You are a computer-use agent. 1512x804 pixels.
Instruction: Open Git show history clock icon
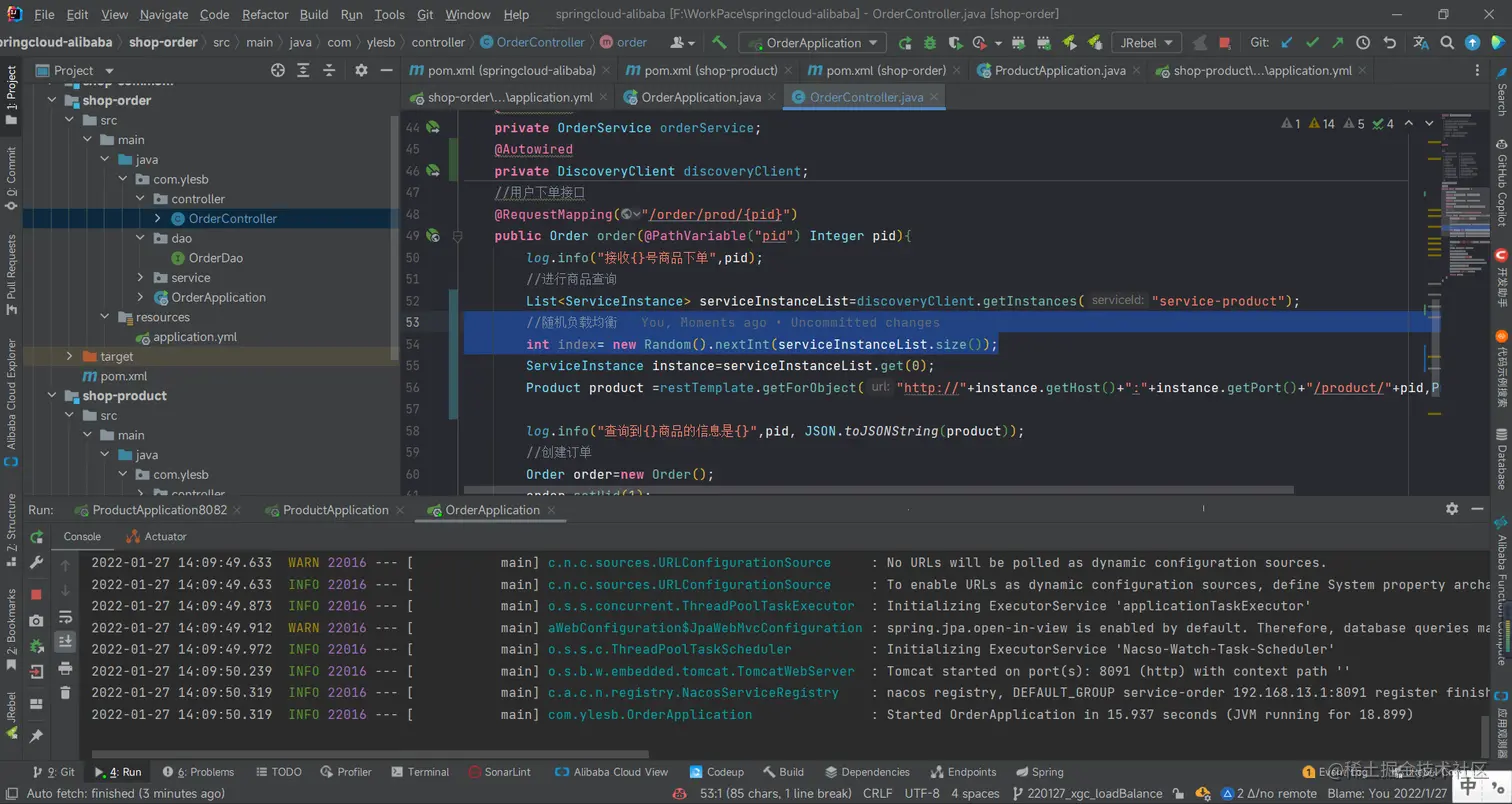[x=1363, y=43]
